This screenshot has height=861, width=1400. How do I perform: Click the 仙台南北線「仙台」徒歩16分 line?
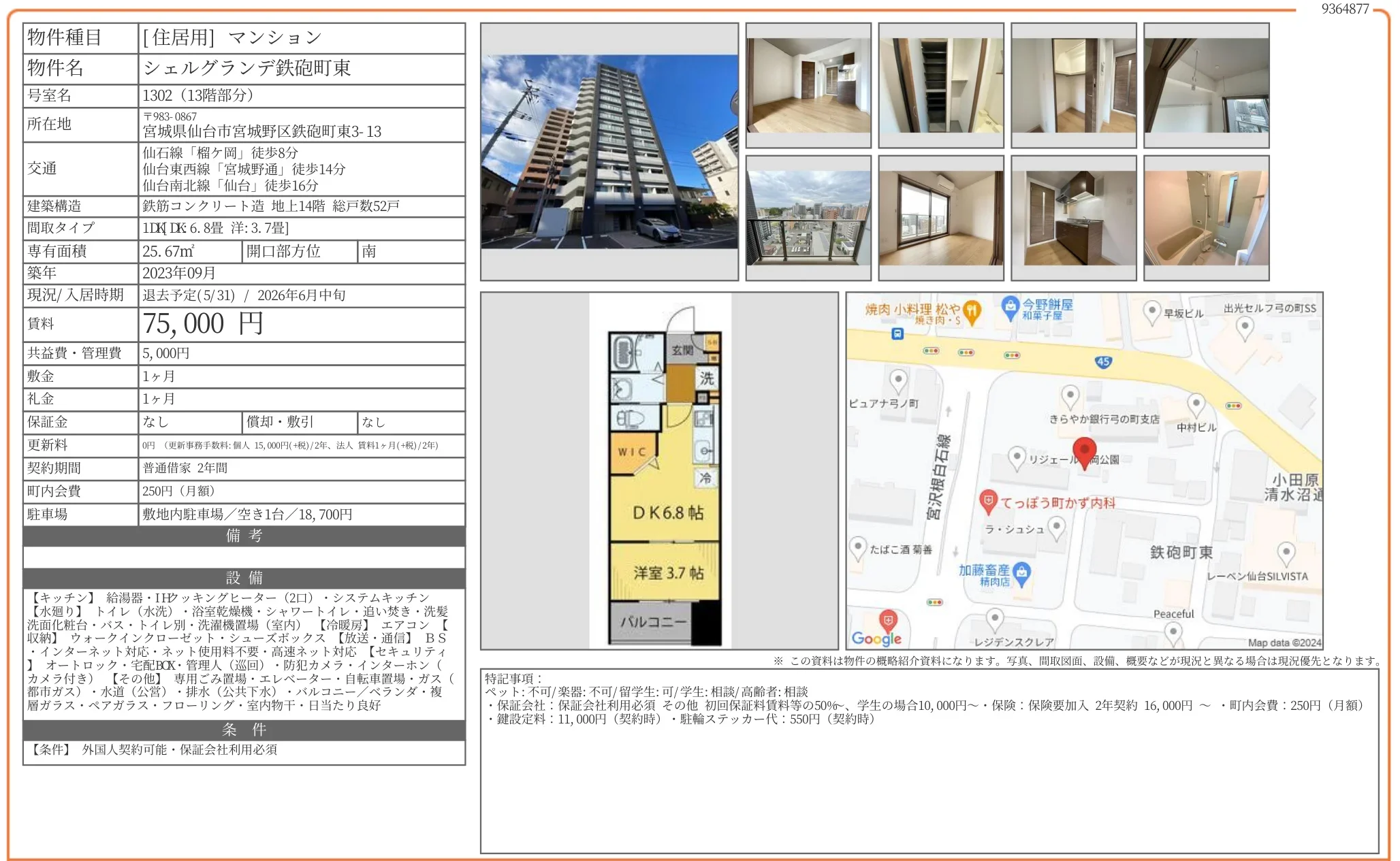(230, 185)
